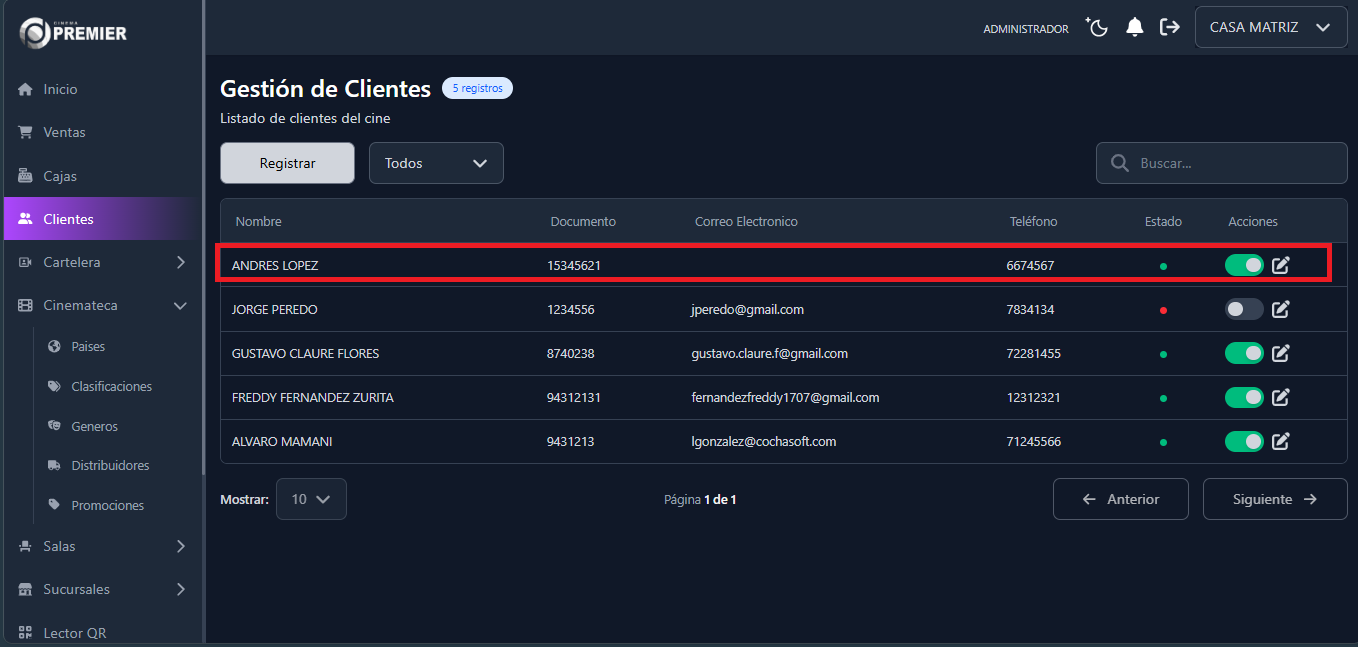Edit the FREDDY FERNANDEZ ZURITA record
The height and width of the screenshot is (647, 1358).
1280,397
